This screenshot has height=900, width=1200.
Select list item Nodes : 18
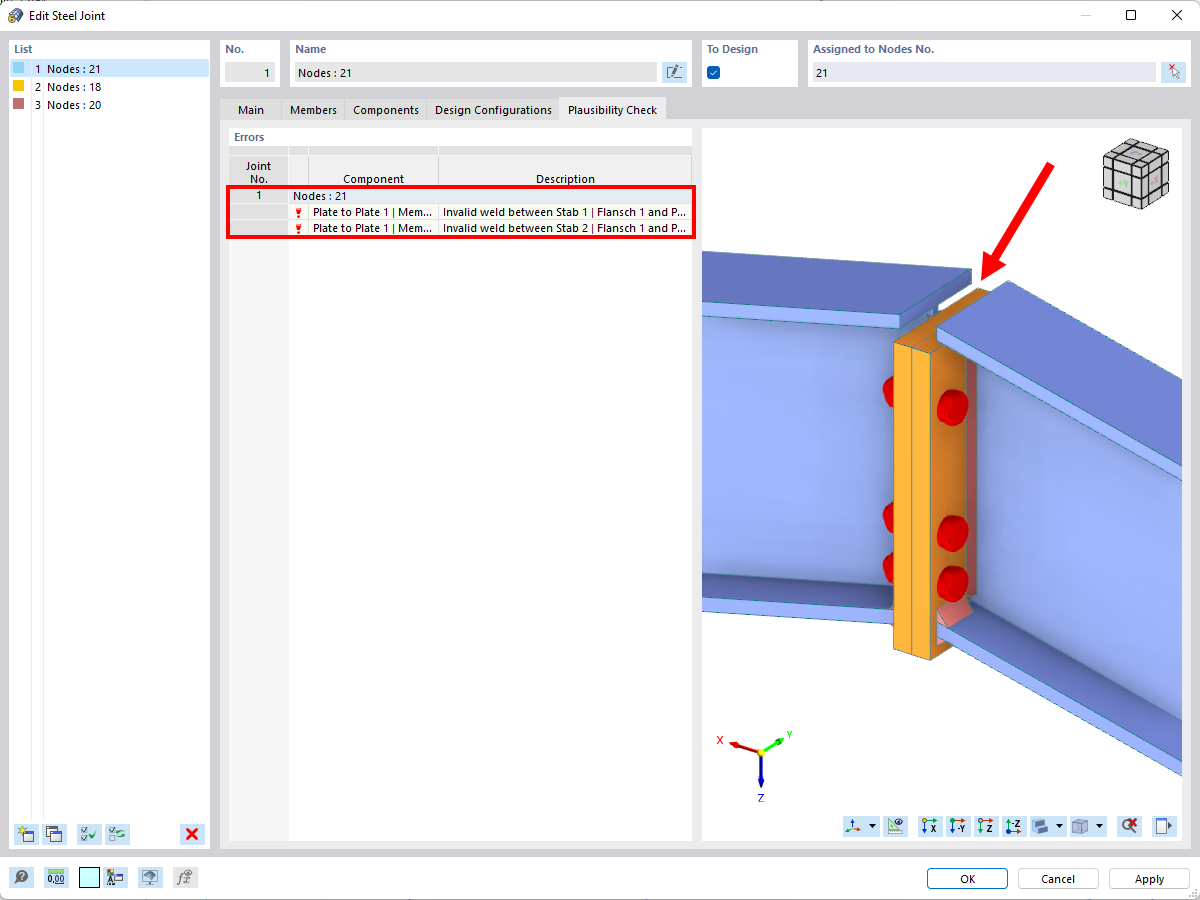[x=109, y=87]
